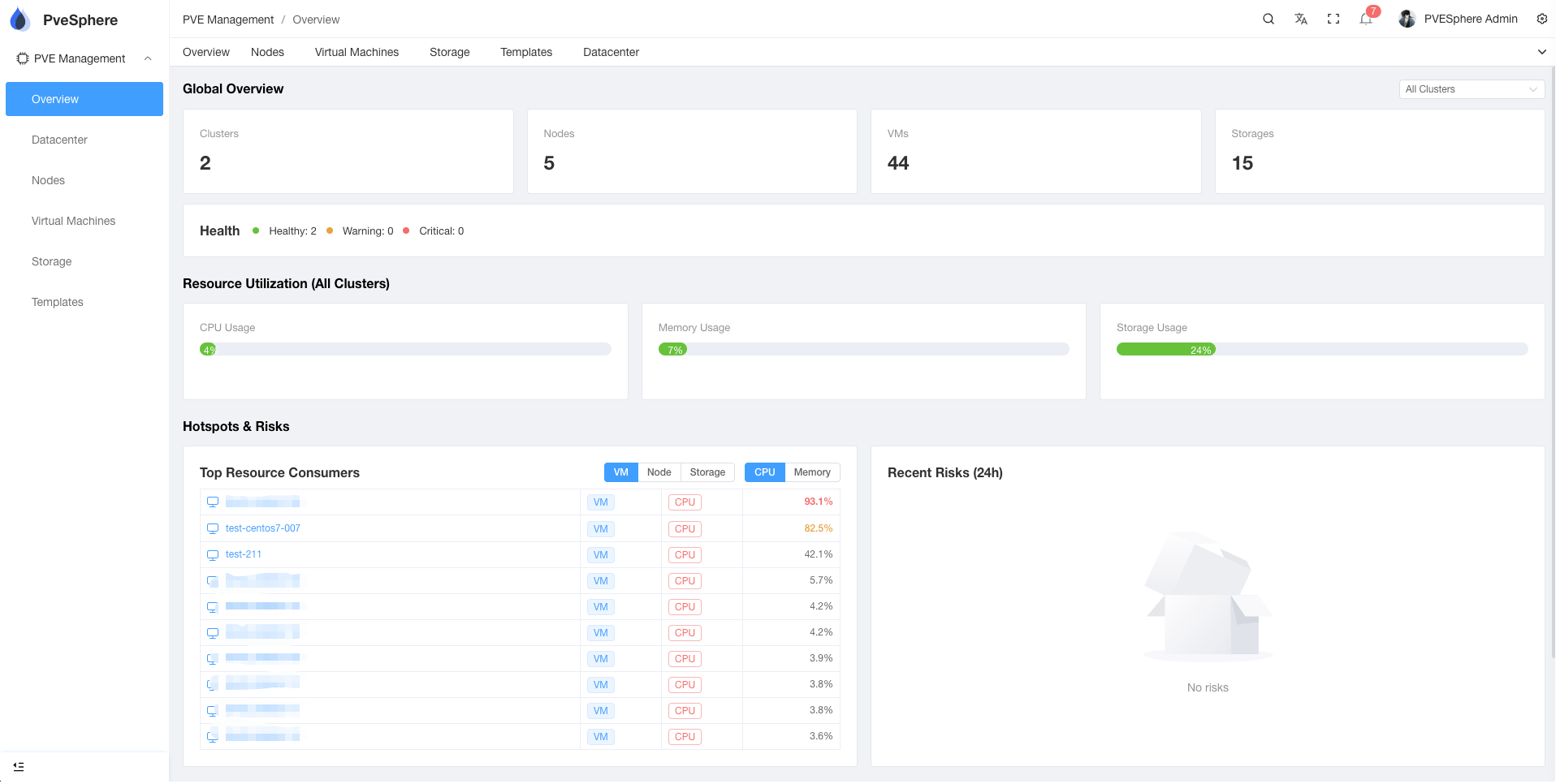Viewport: 1556px width, 784px height.
Task: Click the language switcher icon
Action: pos(1300,18)
